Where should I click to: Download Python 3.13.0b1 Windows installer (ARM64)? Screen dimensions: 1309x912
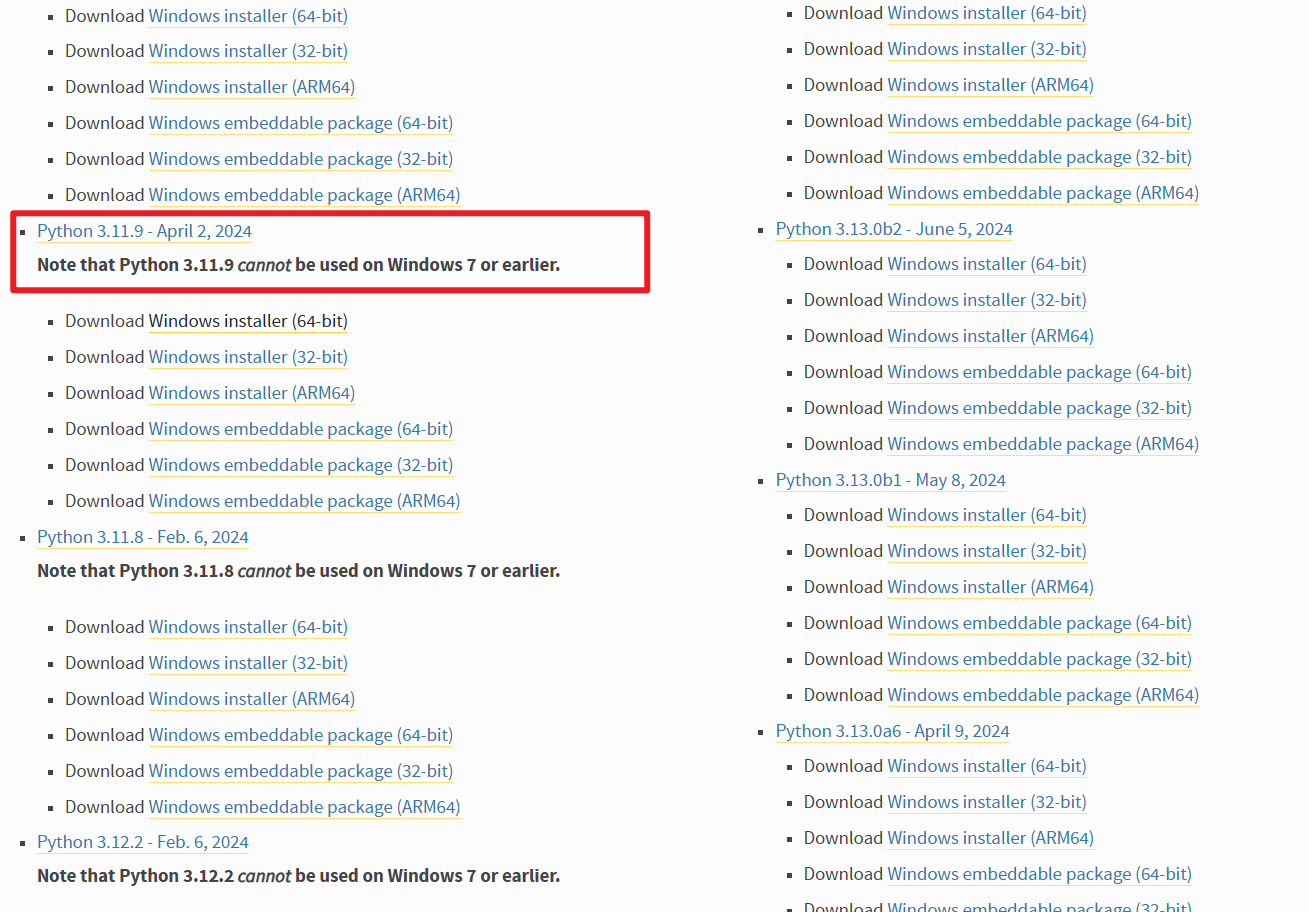tap(991, 587)
